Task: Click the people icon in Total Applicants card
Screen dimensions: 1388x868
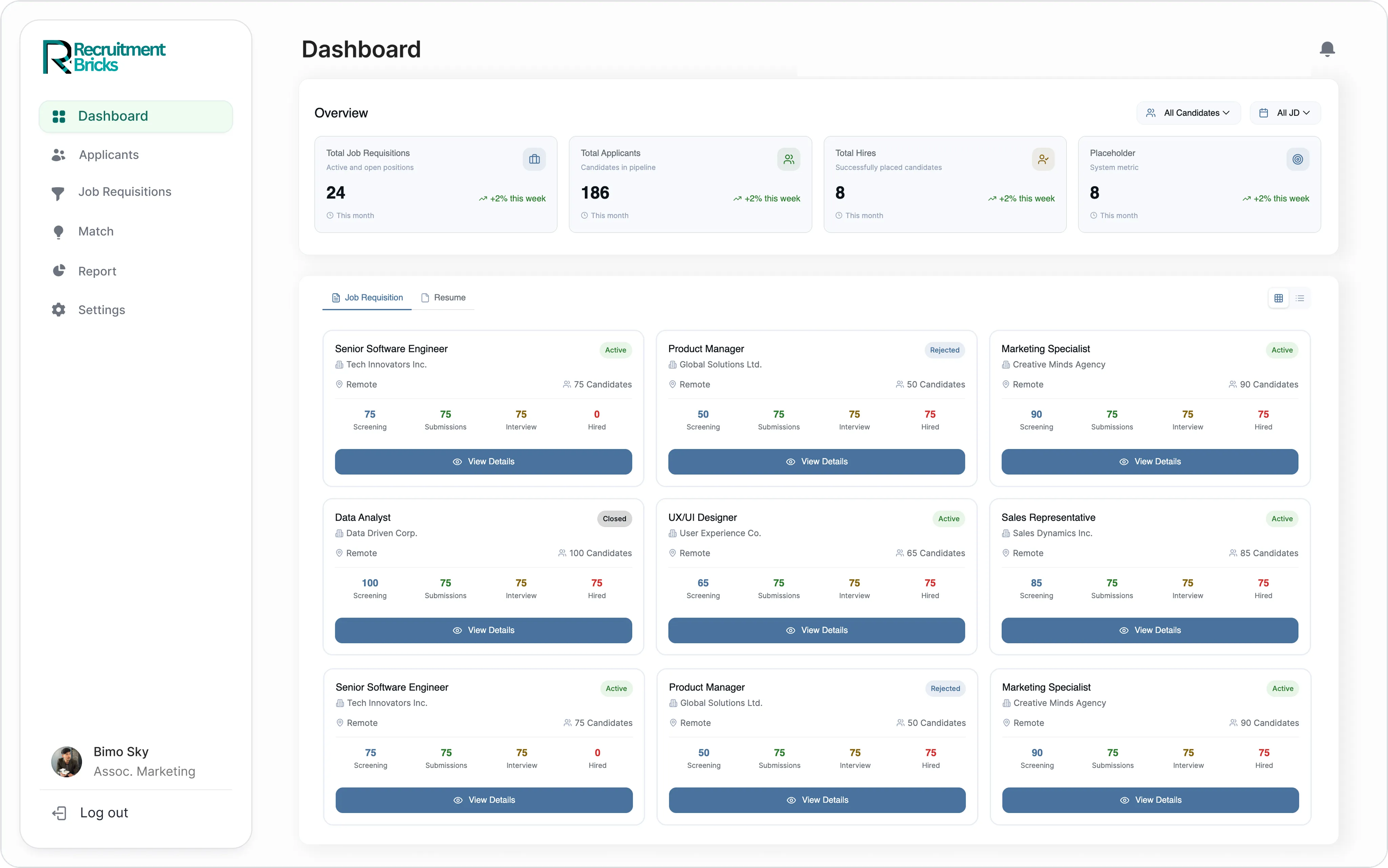Action: pyautogui.click(x=788, y=159)
